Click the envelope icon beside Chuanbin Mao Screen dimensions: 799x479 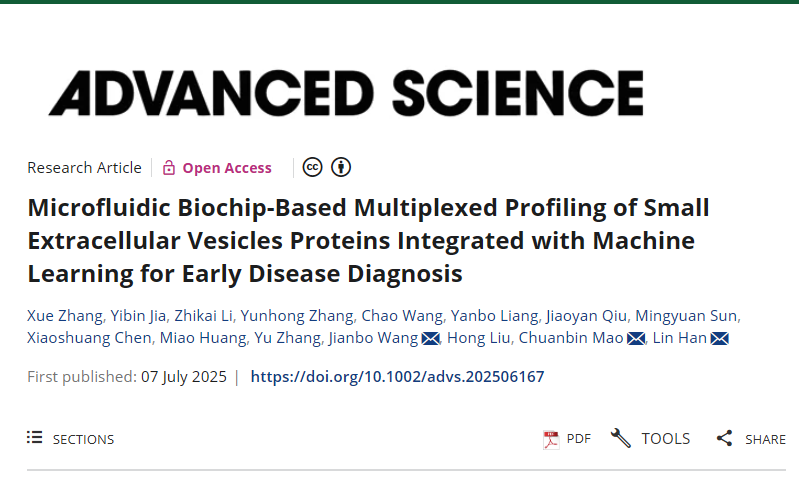click(636, 338)
